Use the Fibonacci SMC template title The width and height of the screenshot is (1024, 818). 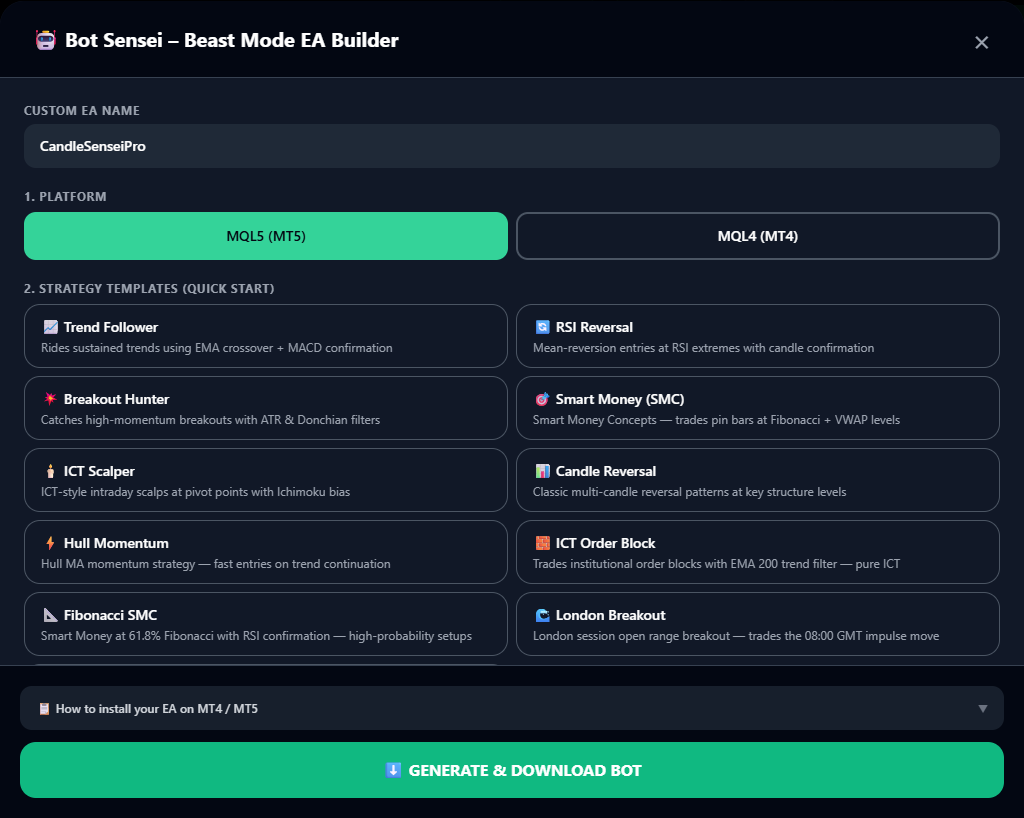tap(110, 615)
